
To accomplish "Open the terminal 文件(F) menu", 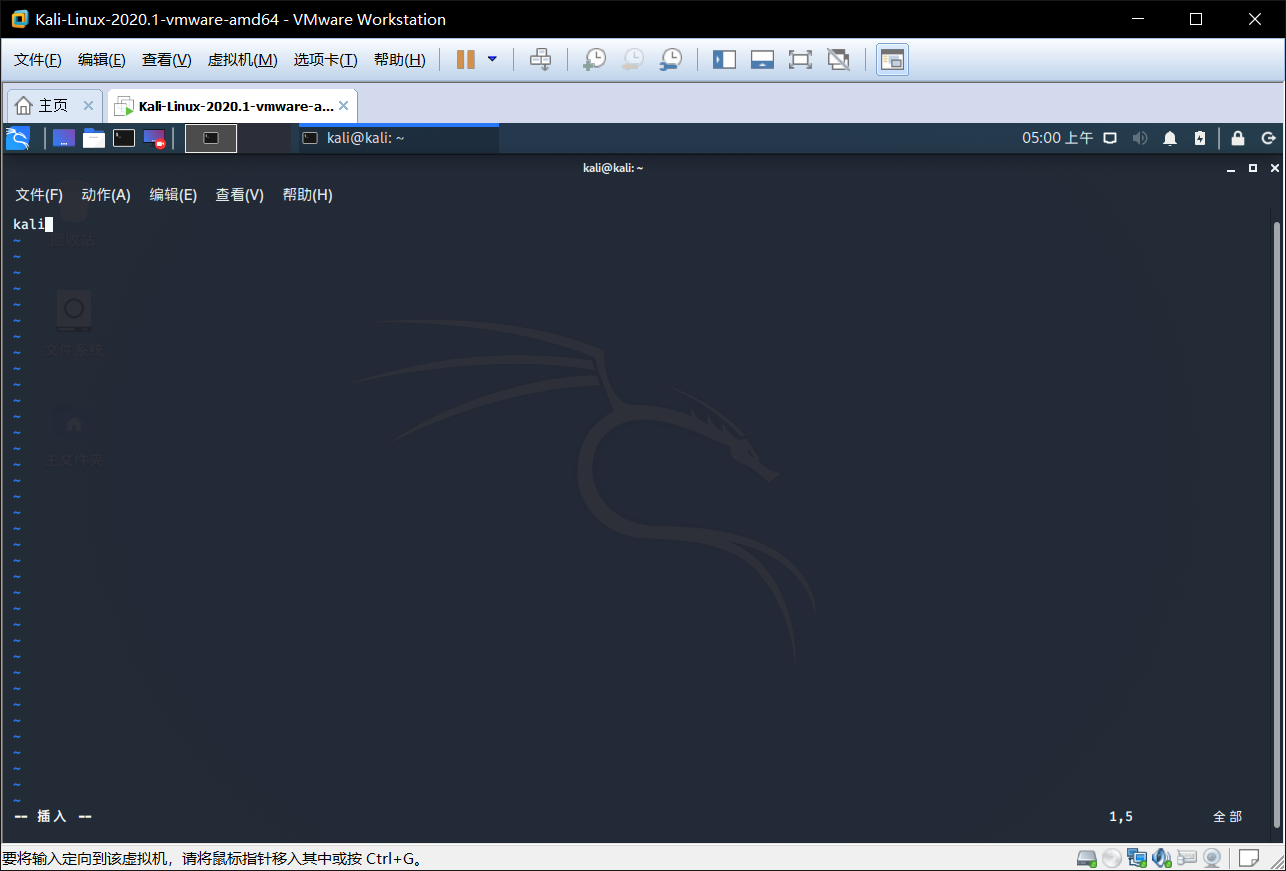I will click(x=39, y=195).
